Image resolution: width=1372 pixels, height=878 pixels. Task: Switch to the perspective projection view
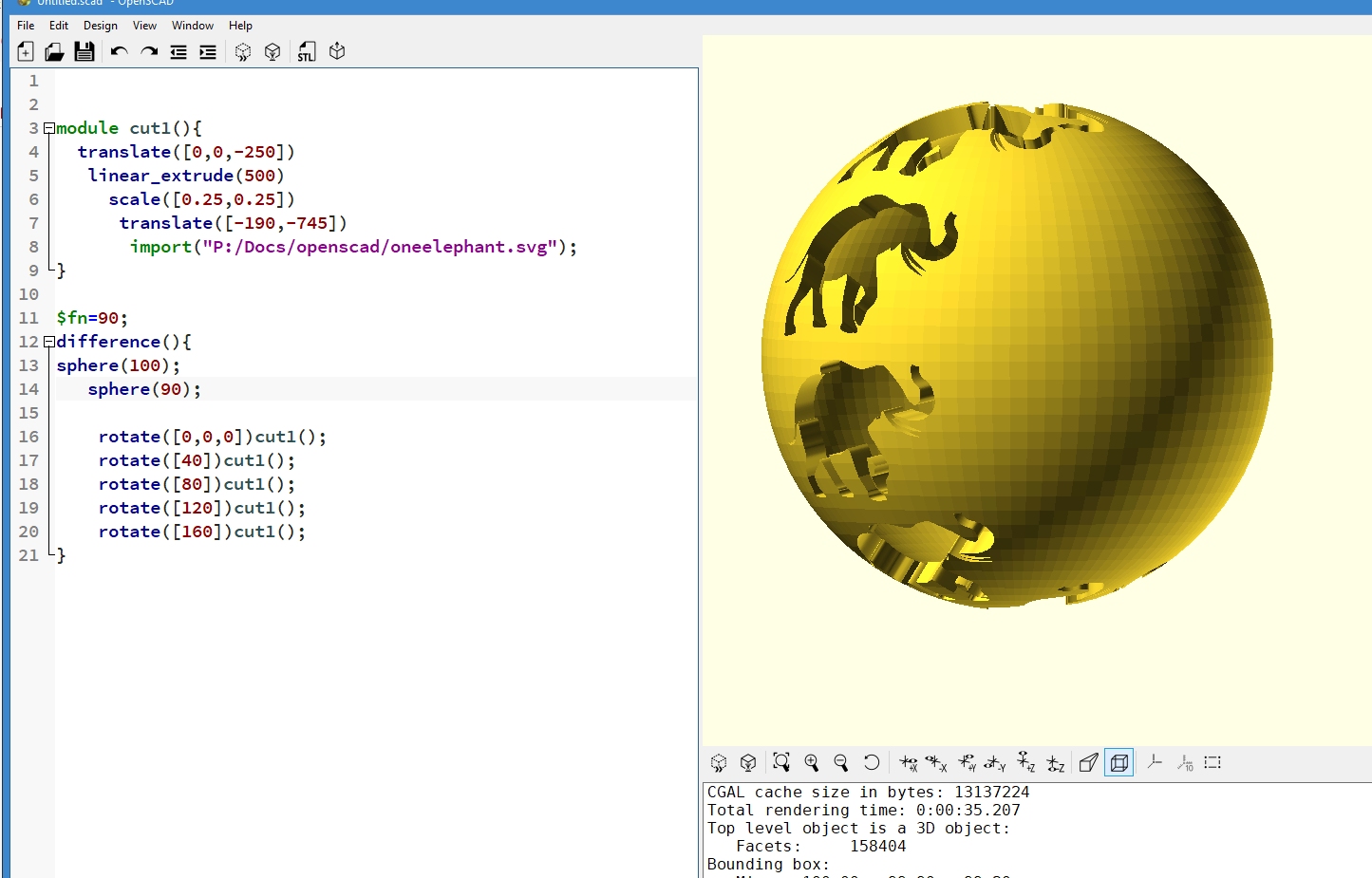(1089, 762)
